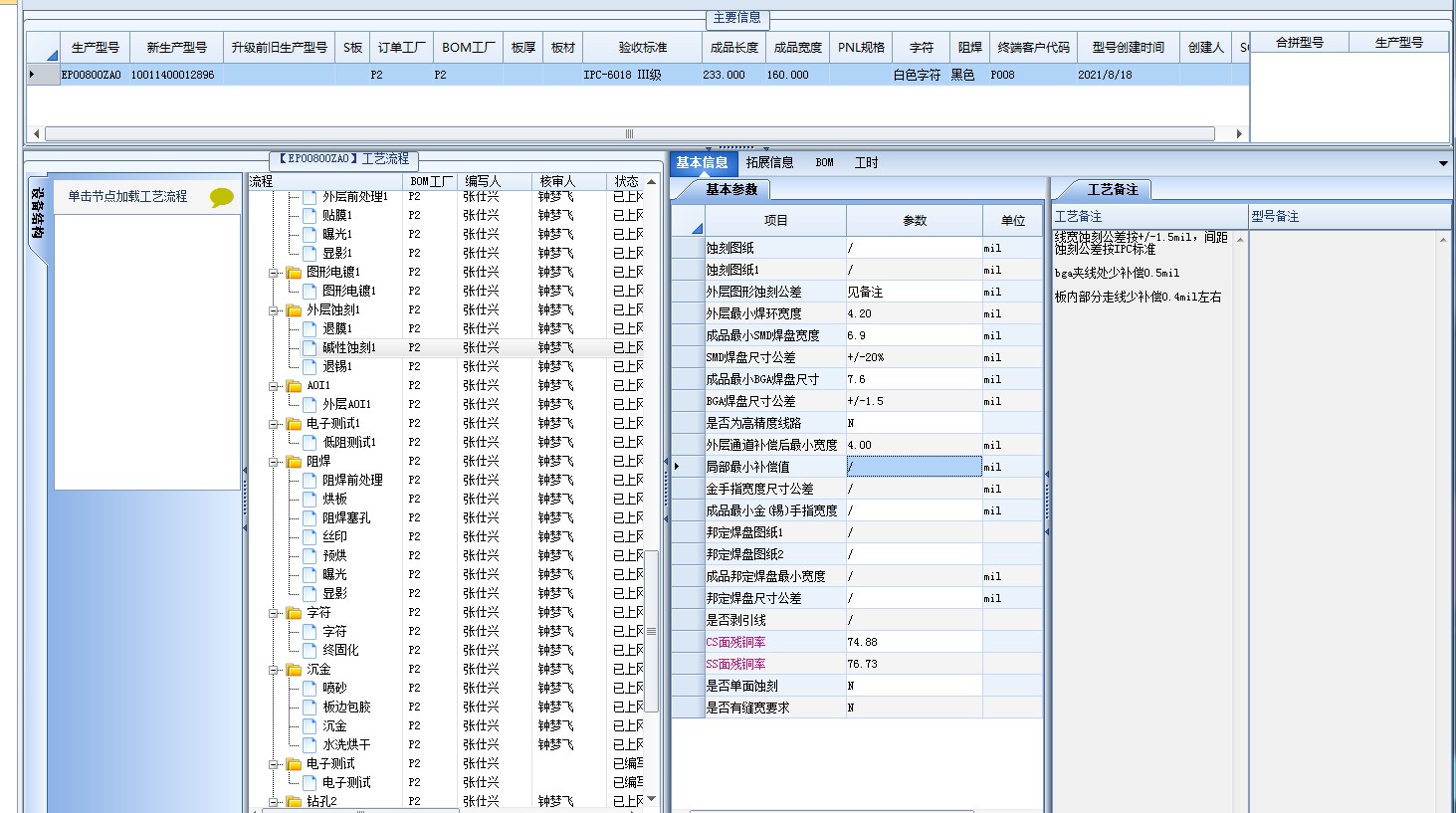Click the 单击节点加载工艺流程 label
The image size is (1456, 813).
pyautogui.click(x=127, y=197)
